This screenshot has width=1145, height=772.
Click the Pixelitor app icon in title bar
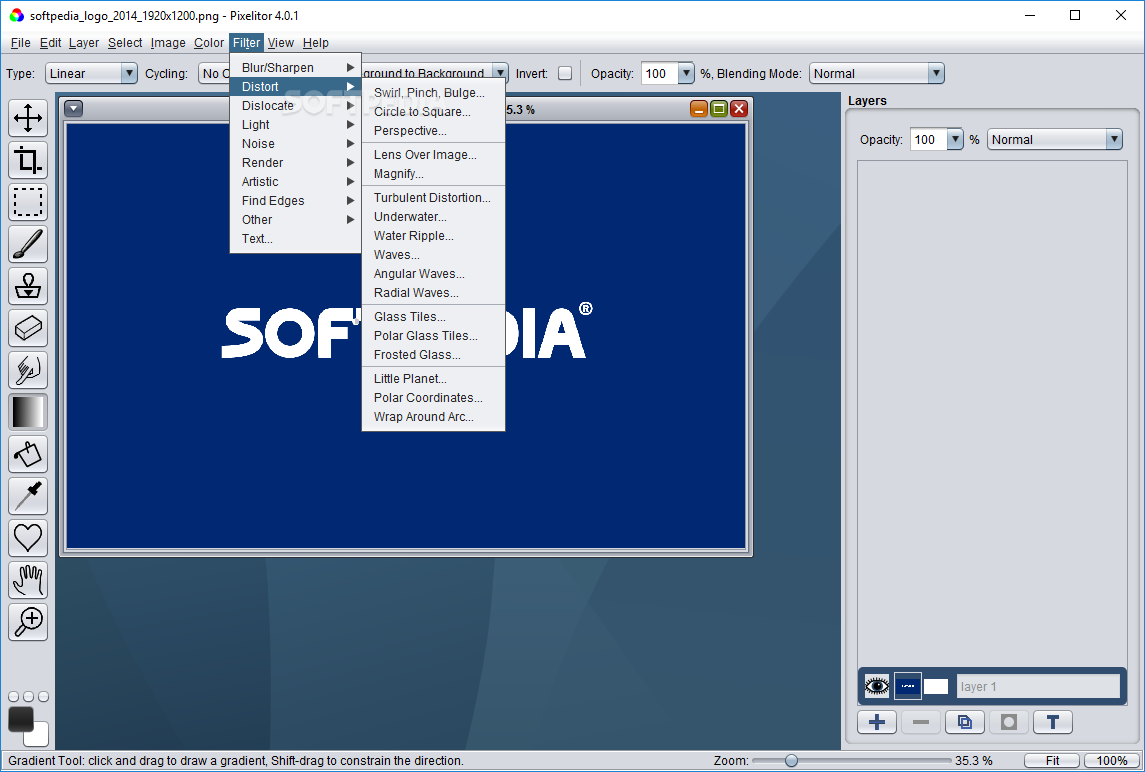(16, 15)
